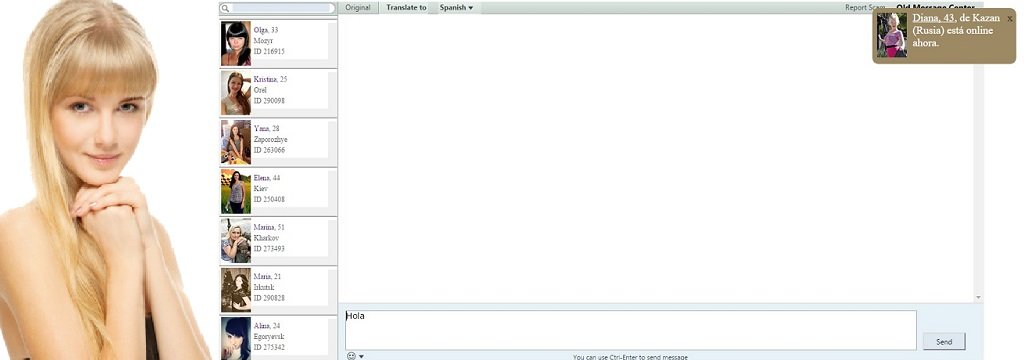Close the Diana online notification
Image resolution: width=1024 pixels, height=360 pixels.
pyautogui.click(x=1010, y=19)
